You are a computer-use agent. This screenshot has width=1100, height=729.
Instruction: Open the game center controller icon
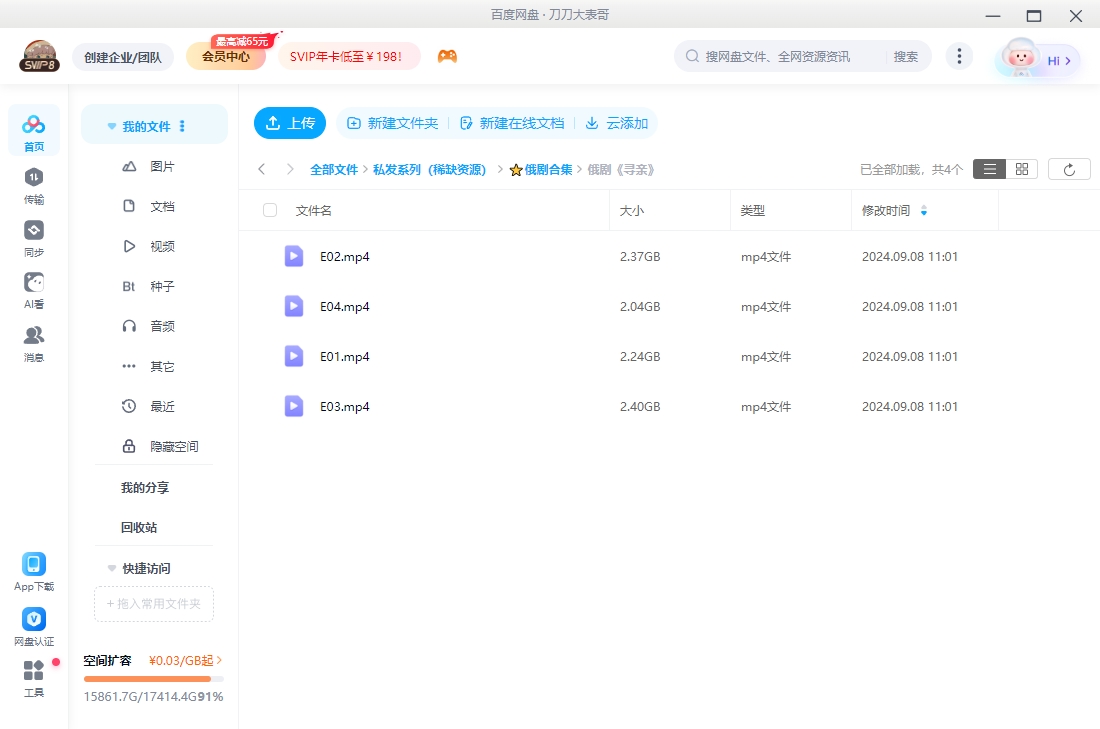click(447, 56)
